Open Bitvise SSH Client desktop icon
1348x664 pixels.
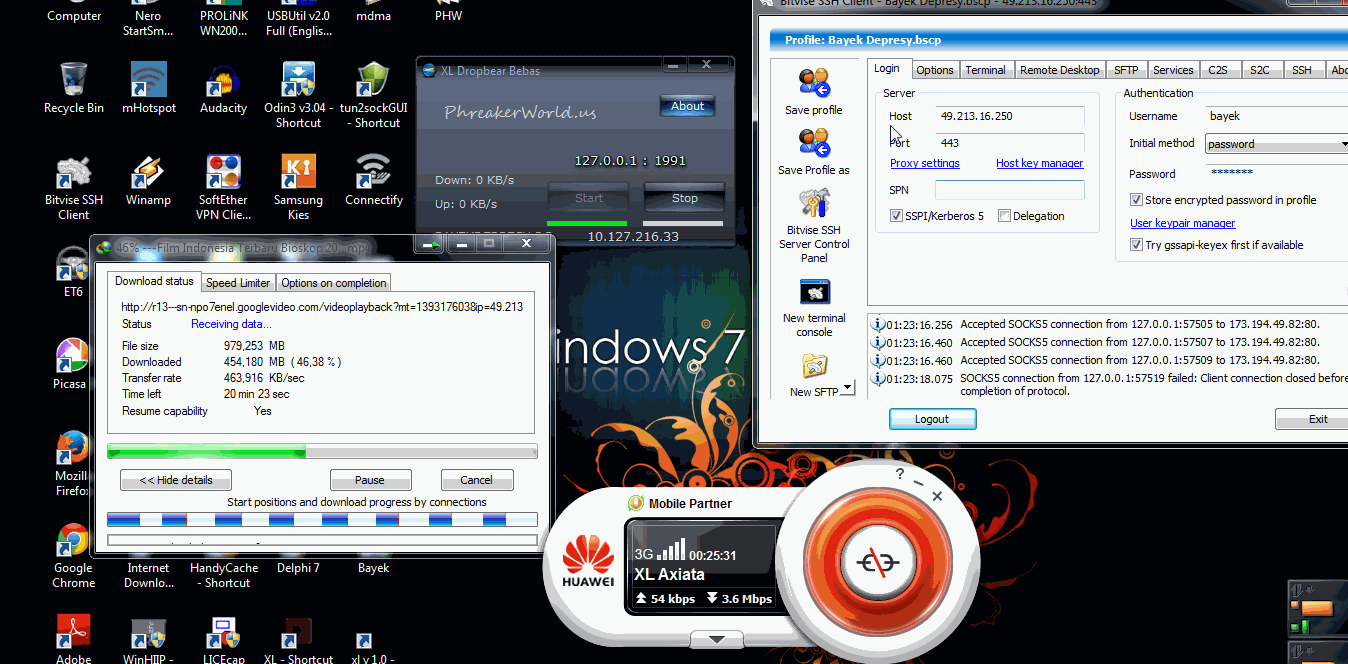click(x=73, y=187)
